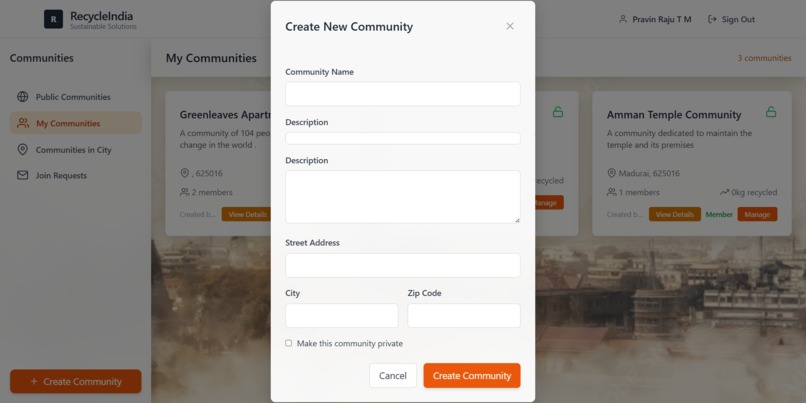
Task: Click the Pravin Raju T M username
Action: point(662,20)
